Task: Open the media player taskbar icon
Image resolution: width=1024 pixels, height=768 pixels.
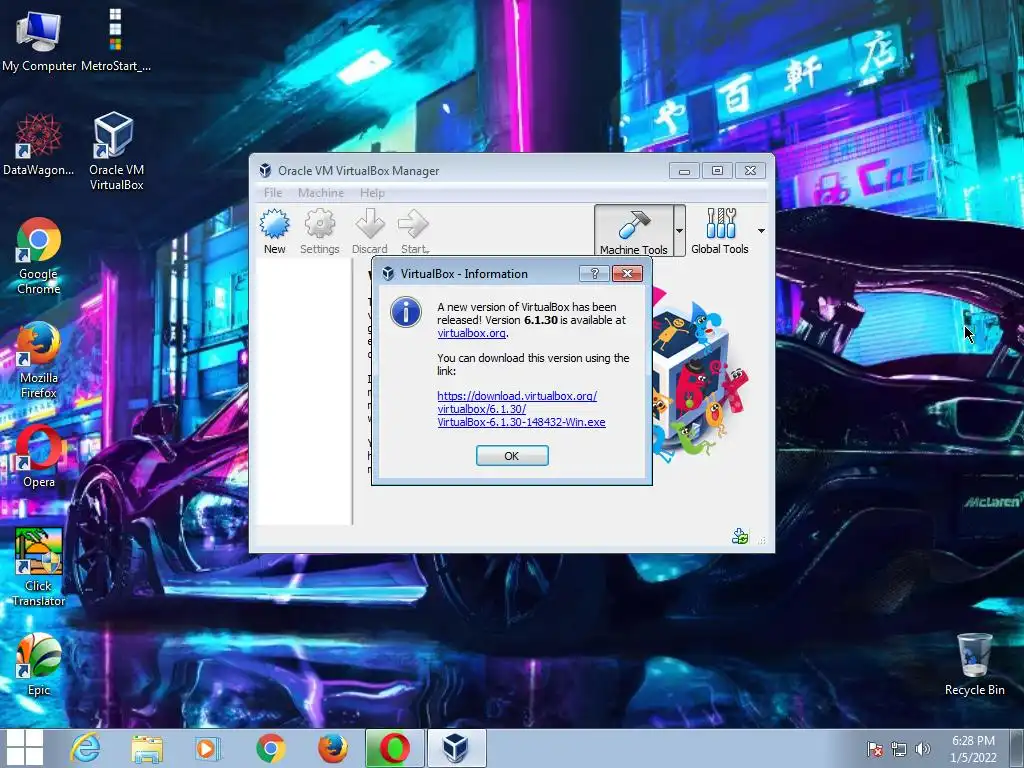Action: (208, 748)
